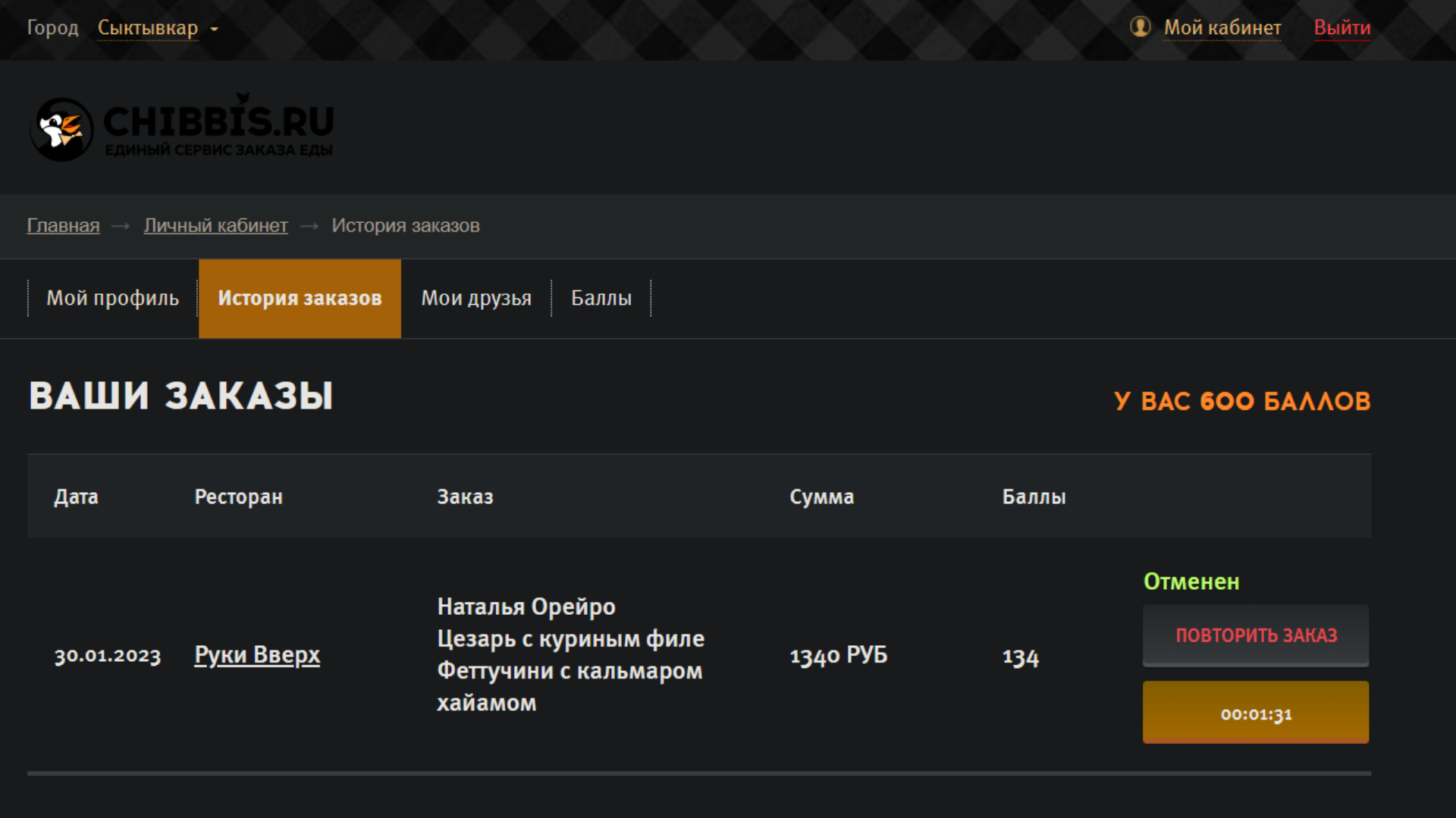Open Личный кабинет breadcrumb link

(216, 225)
